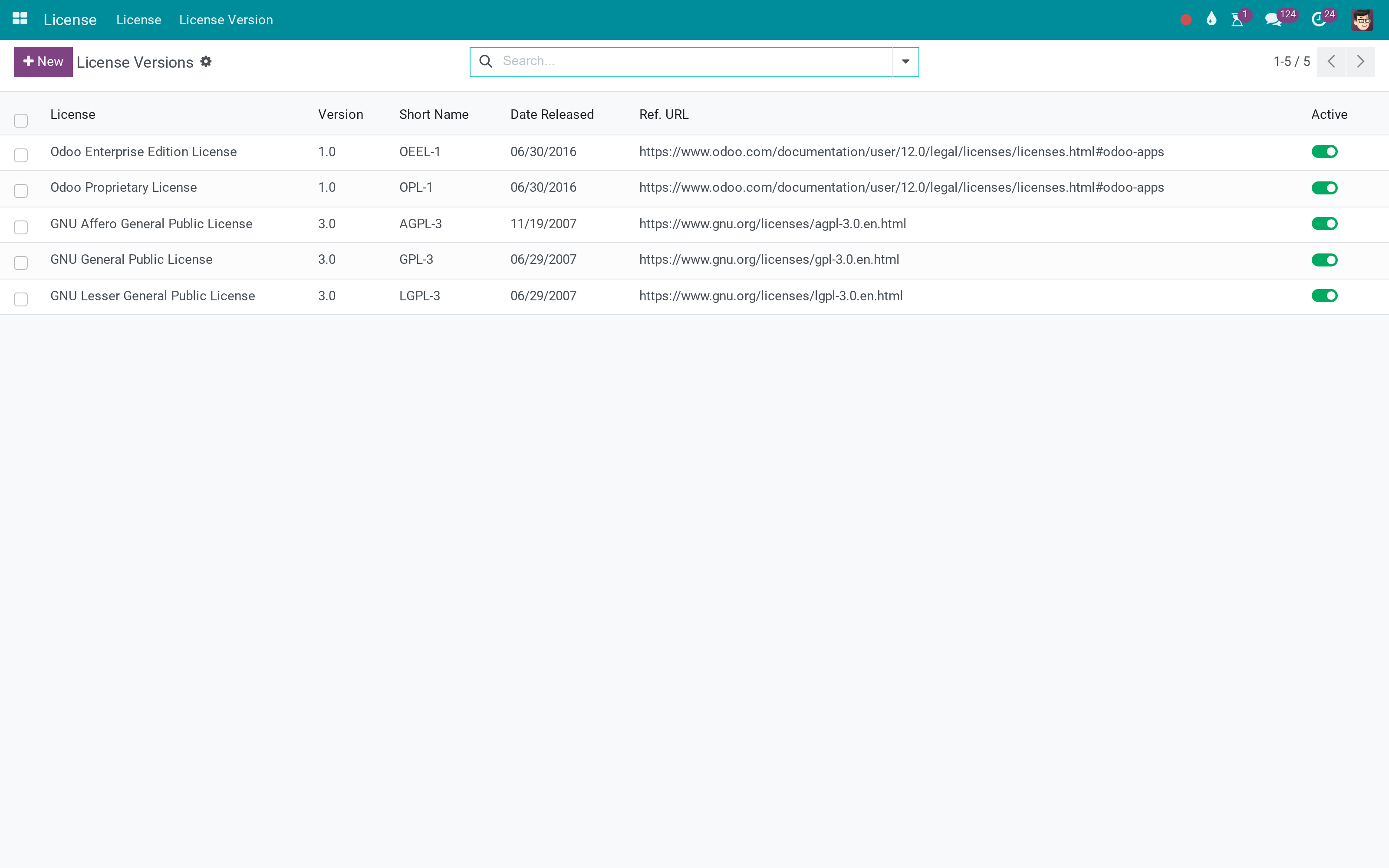
Task: Open the License Version menu item
Action: click(226, 20)
